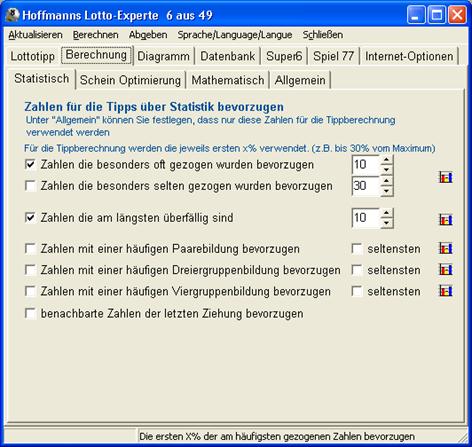Enable 'benachbarte Zahlen der letzten Ziehung' option
This screenshot has height=447, width=472.
point(30,313)
